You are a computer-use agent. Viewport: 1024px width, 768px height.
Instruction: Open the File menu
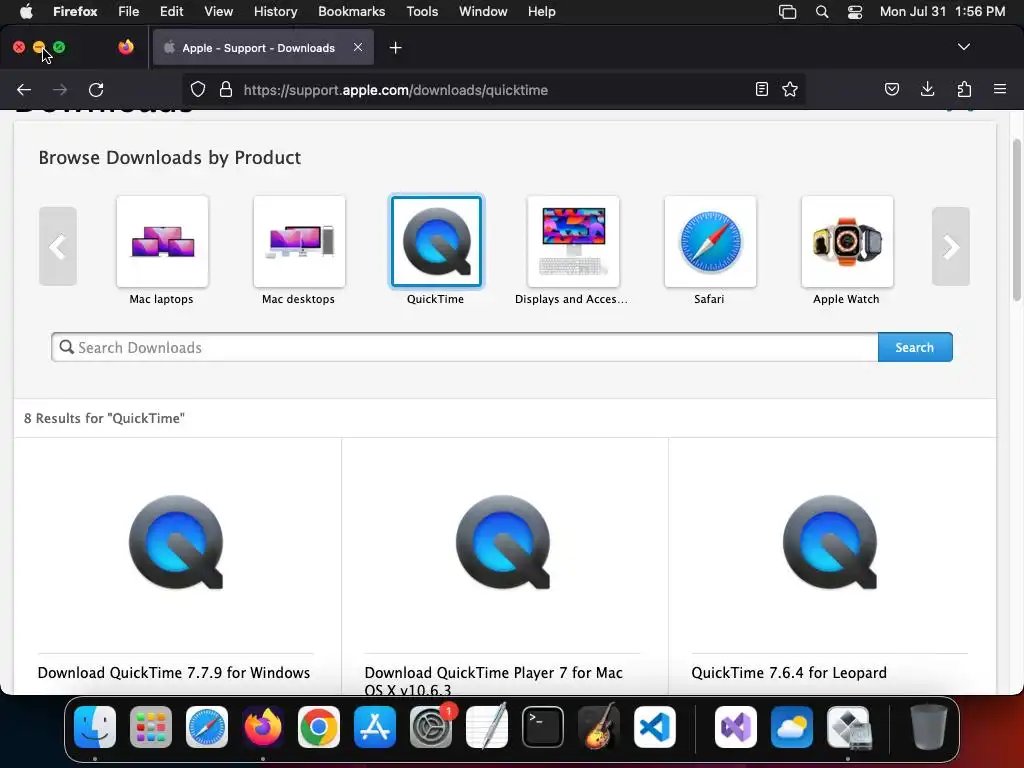(x=129, y=12)
